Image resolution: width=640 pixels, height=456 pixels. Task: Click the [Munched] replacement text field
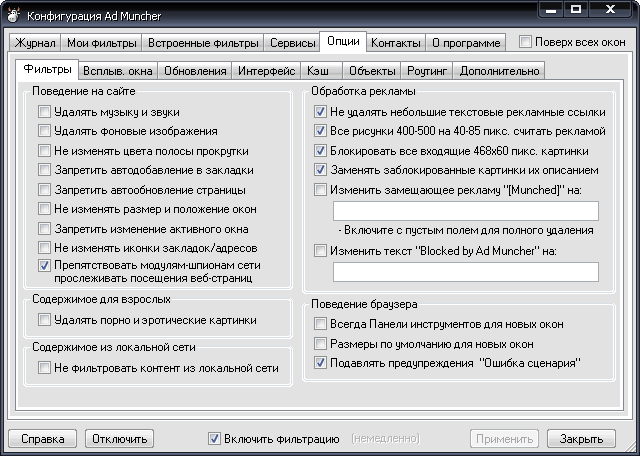coord(466,211)
